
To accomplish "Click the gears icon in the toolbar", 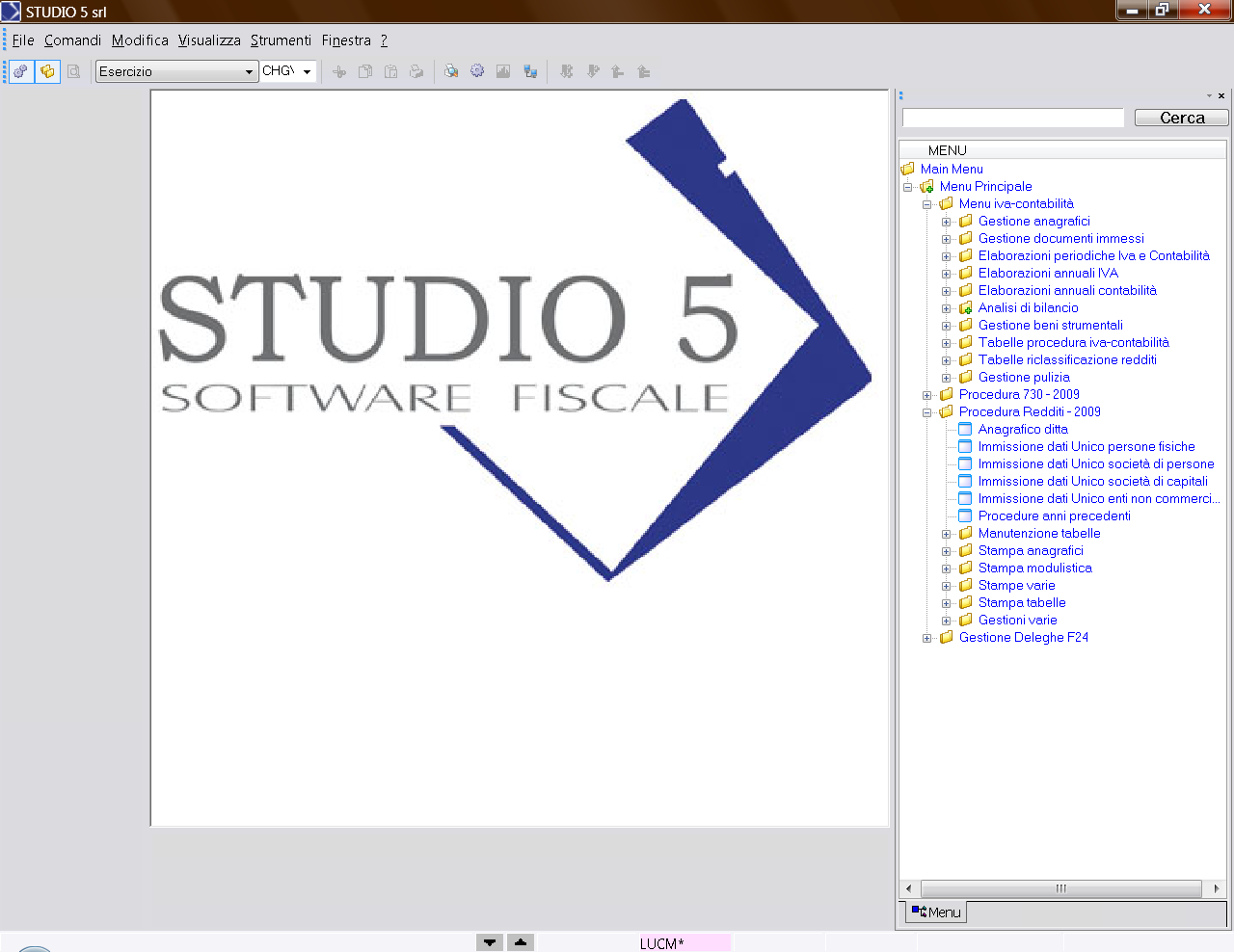I will pyautogui.click(x=20, y=71).
